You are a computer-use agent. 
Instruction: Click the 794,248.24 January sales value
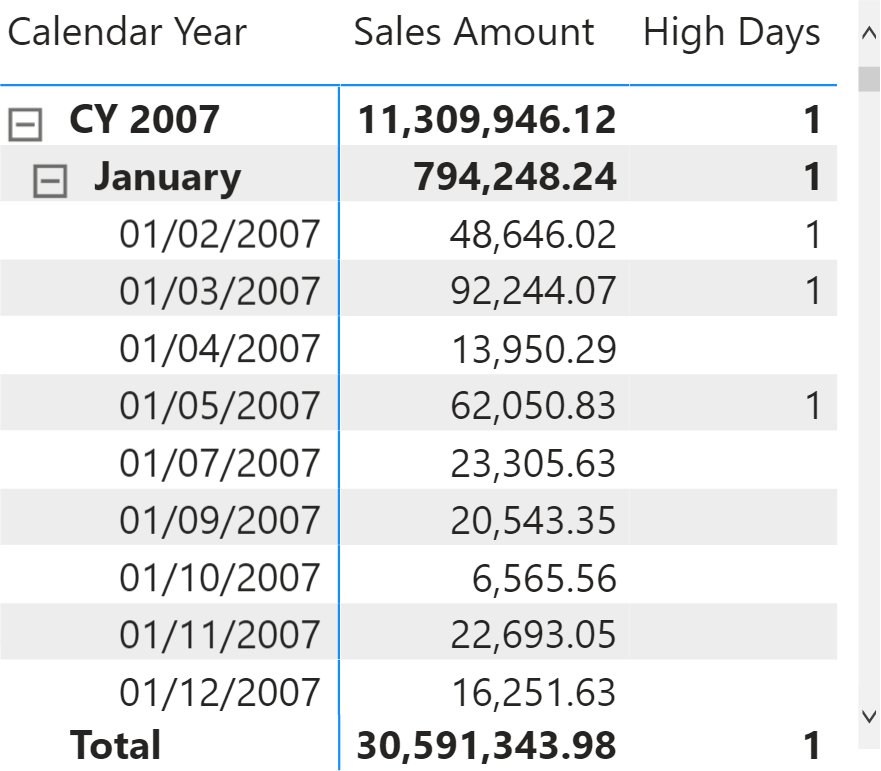coord(515,177)
